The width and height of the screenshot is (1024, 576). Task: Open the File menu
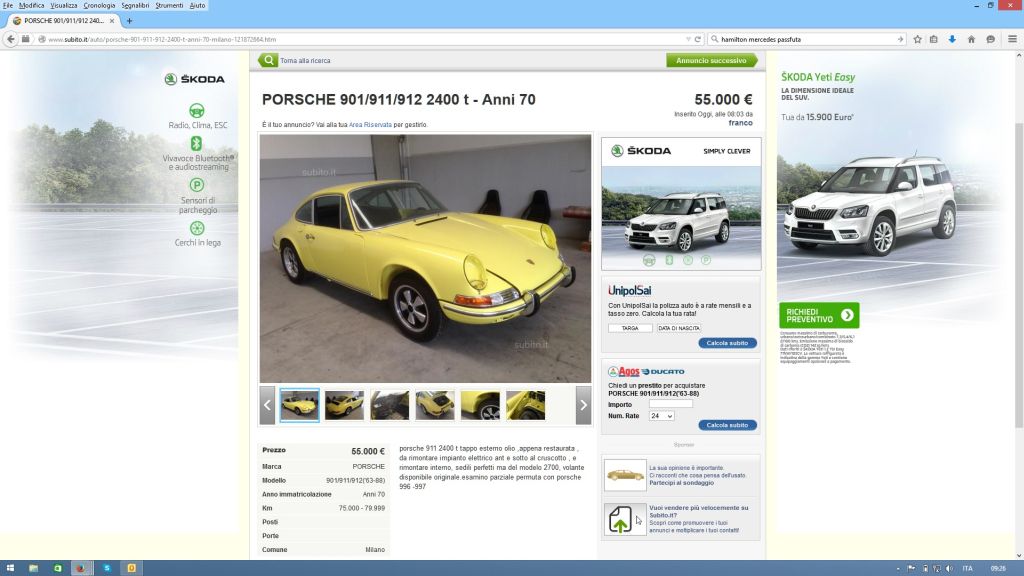7,5
